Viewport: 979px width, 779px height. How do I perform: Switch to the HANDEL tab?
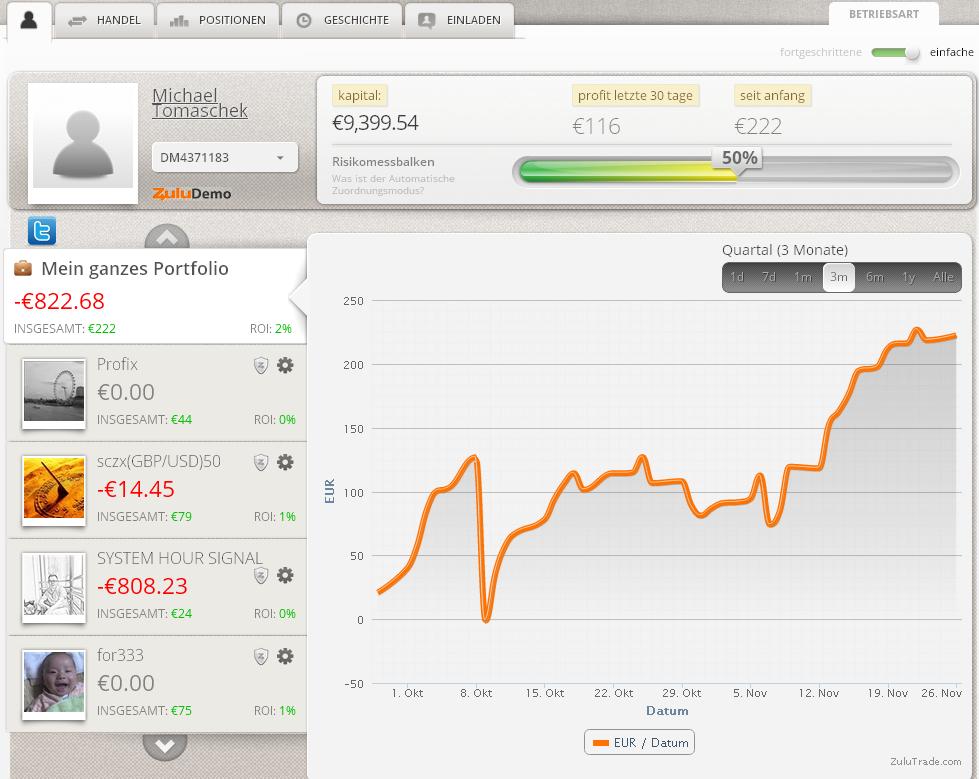[105, 19]
